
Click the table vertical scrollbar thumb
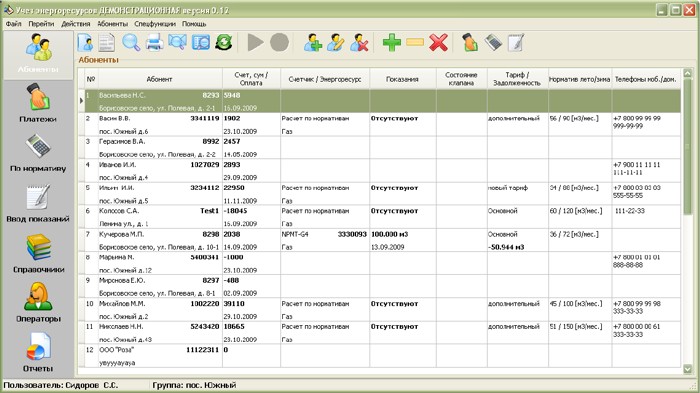coord(688,146)
